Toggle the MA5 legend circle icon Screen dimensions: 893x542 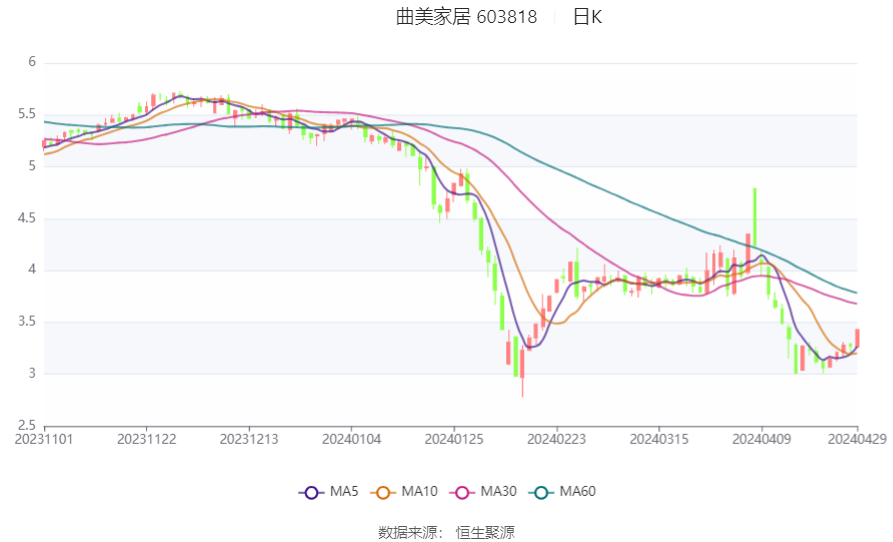[311, 492]
